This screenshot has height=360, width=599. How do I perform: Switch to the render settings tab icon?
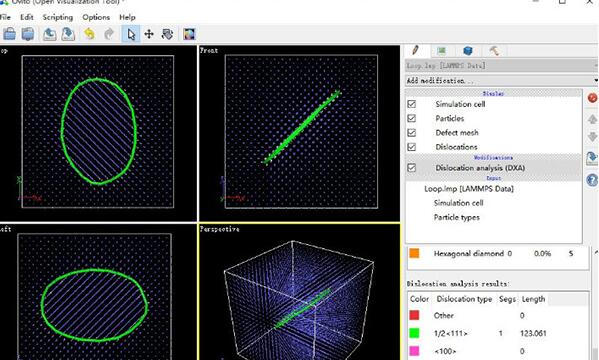pyautogui.click(x=442, y=51)
